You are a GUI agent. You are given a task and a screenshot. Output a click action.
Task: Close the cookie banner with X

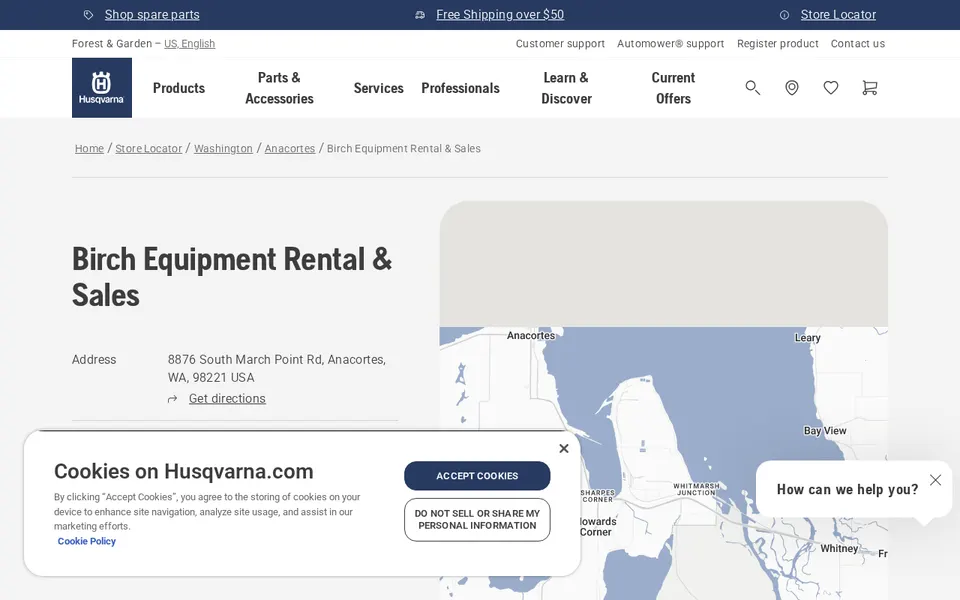(x=564, y=449)
